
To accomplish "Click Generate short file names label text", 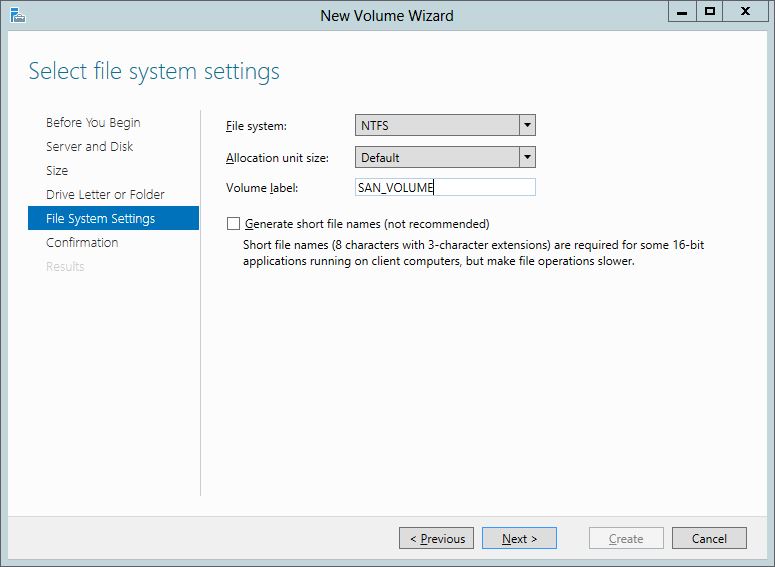I will [366, 224].
